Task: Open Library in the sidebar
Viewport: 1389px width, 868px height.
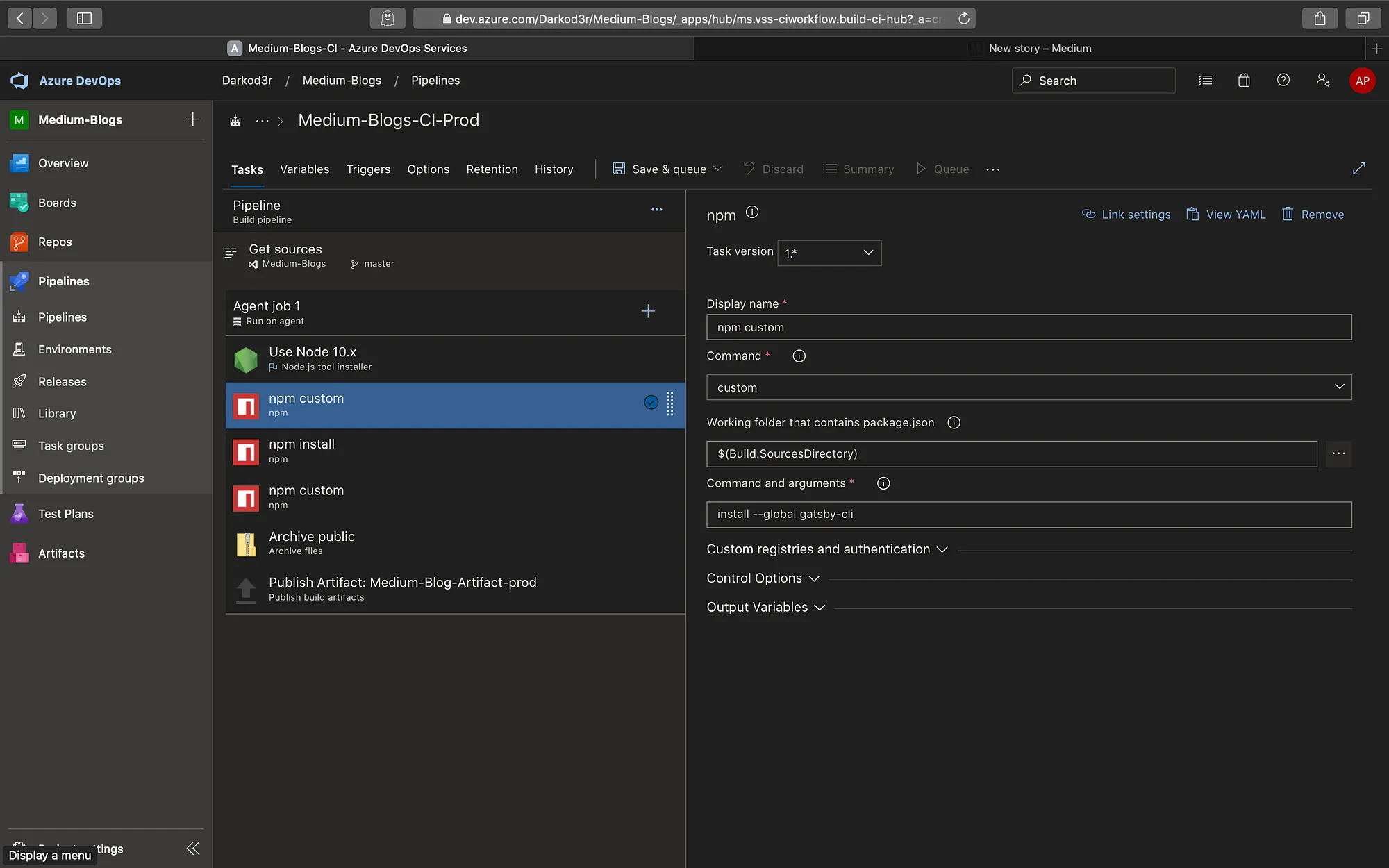Action: click(57, 413)
